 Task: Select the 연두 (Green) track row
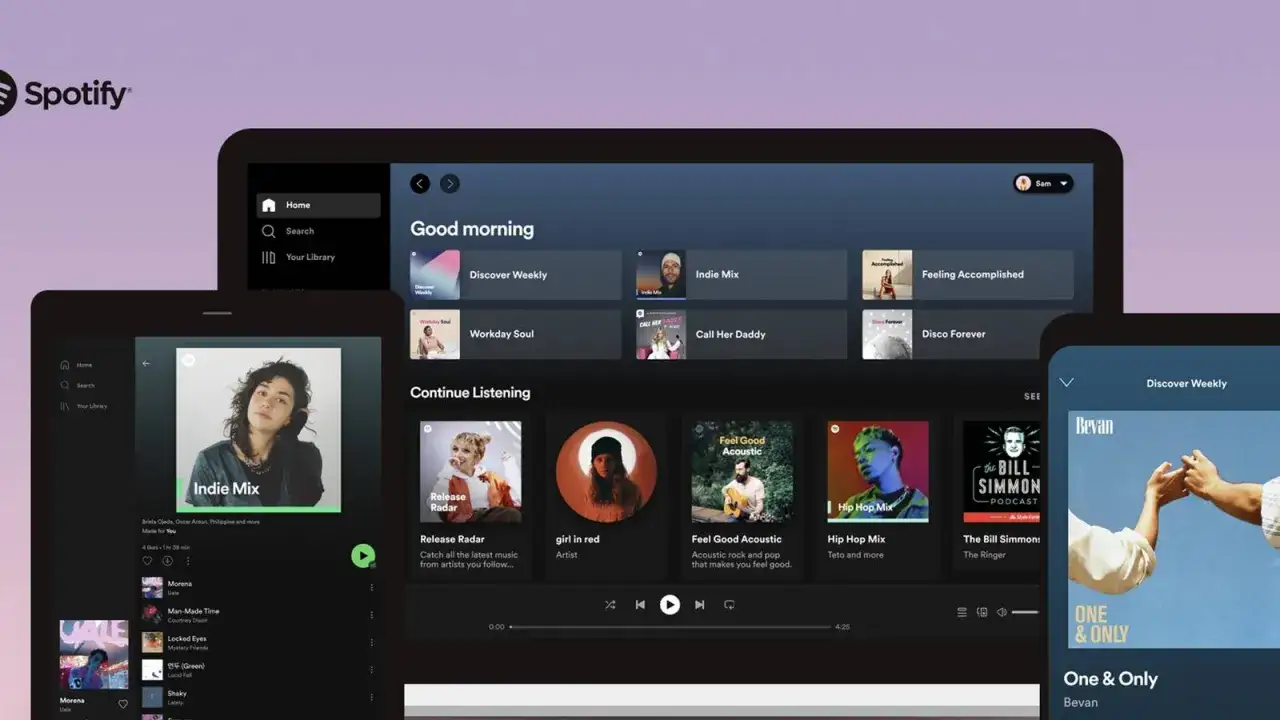point(258,670)
